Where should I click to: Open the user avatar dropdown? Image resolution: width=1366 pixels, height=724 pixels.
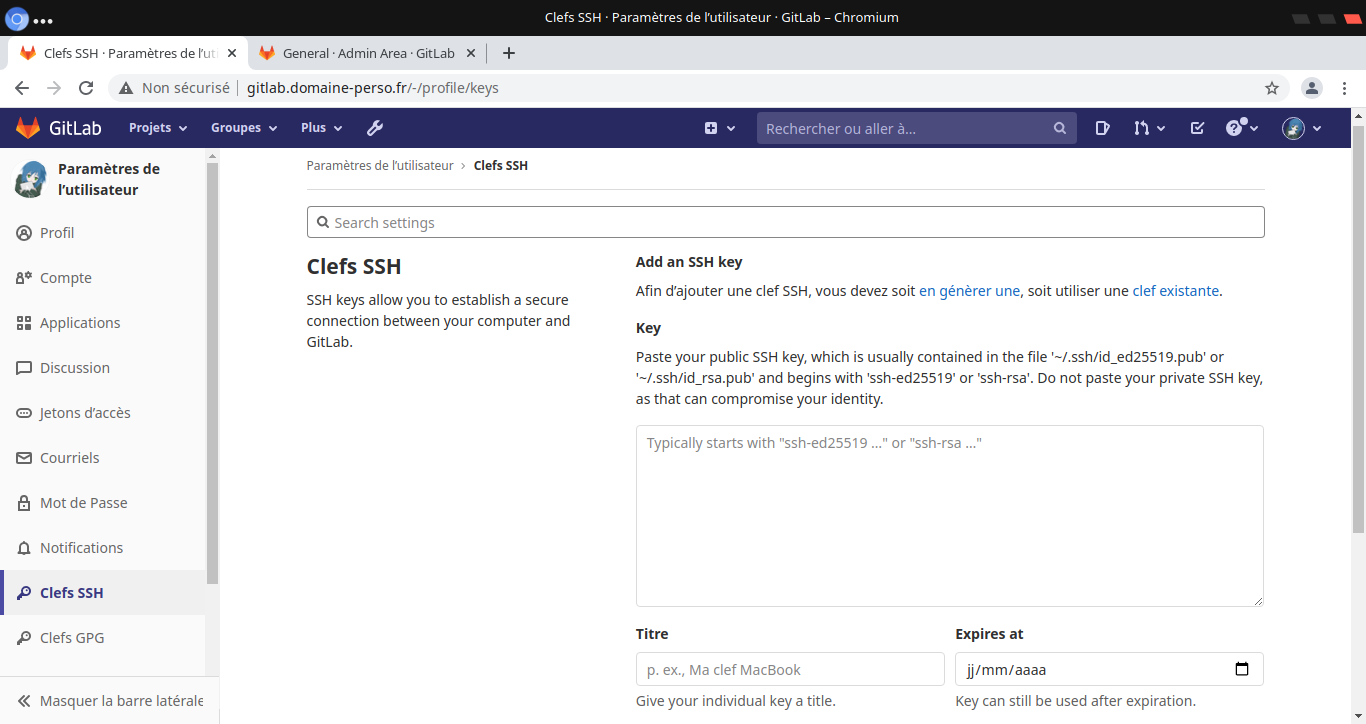tap(1302, 128)
